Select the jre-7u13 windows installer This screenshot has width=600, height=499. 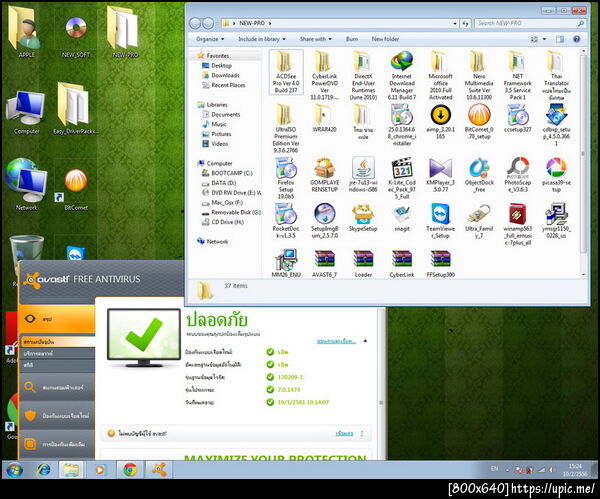[363, 175]
